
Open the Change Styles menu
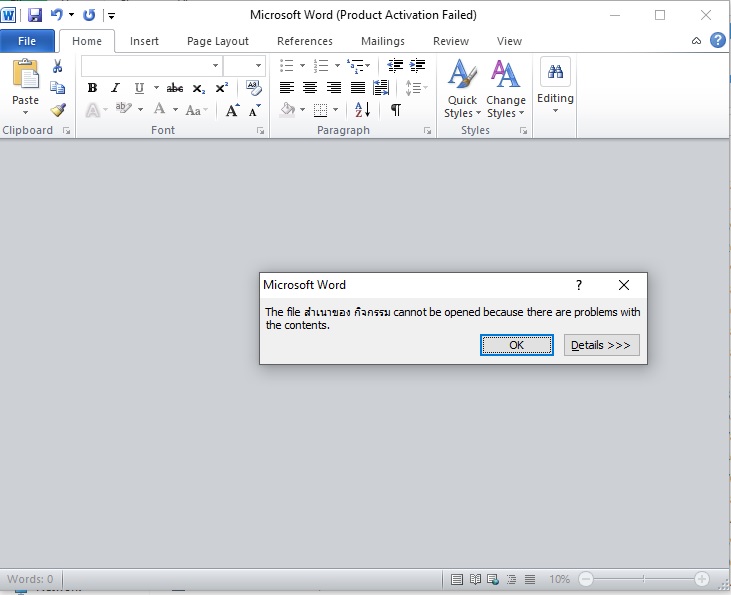pyautogui.click(x=506, y=89)
